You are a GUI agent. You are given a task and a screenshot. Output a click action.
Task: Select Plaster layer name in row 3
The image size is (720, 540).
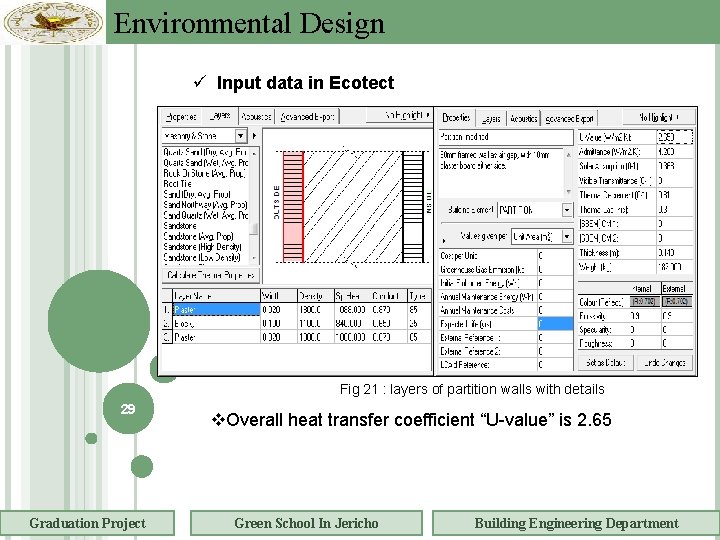(216, 338)
